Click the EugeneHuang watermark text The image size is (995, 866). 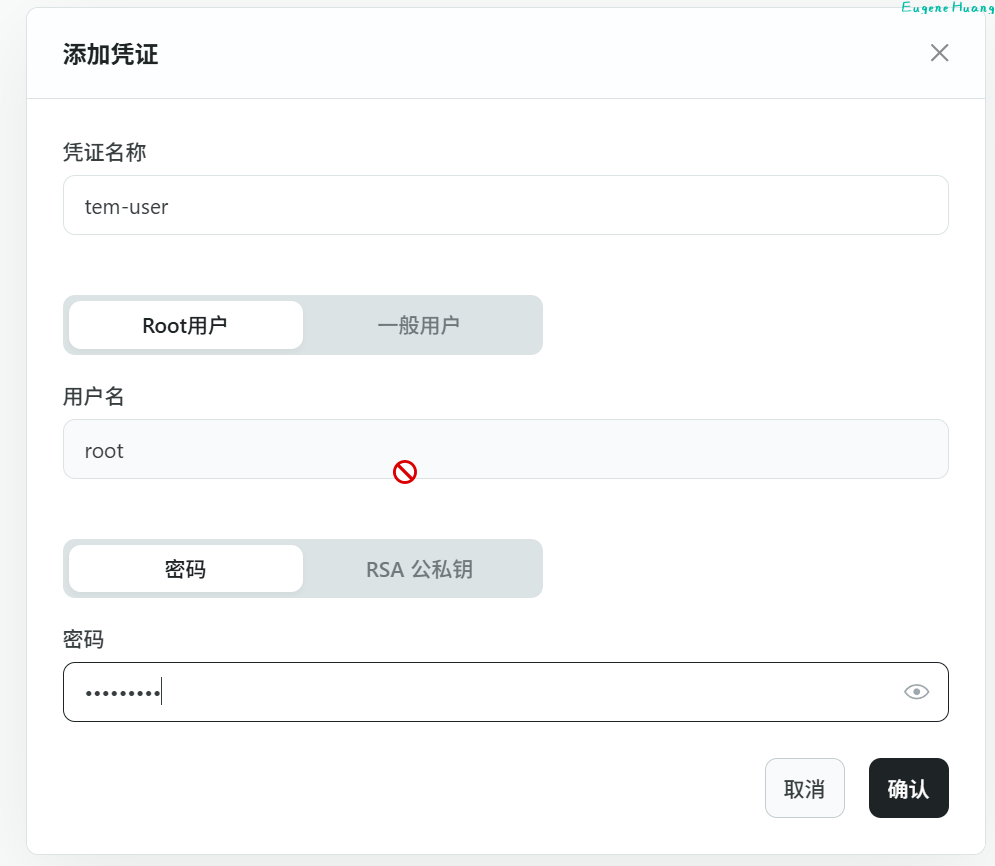[946, 8]
